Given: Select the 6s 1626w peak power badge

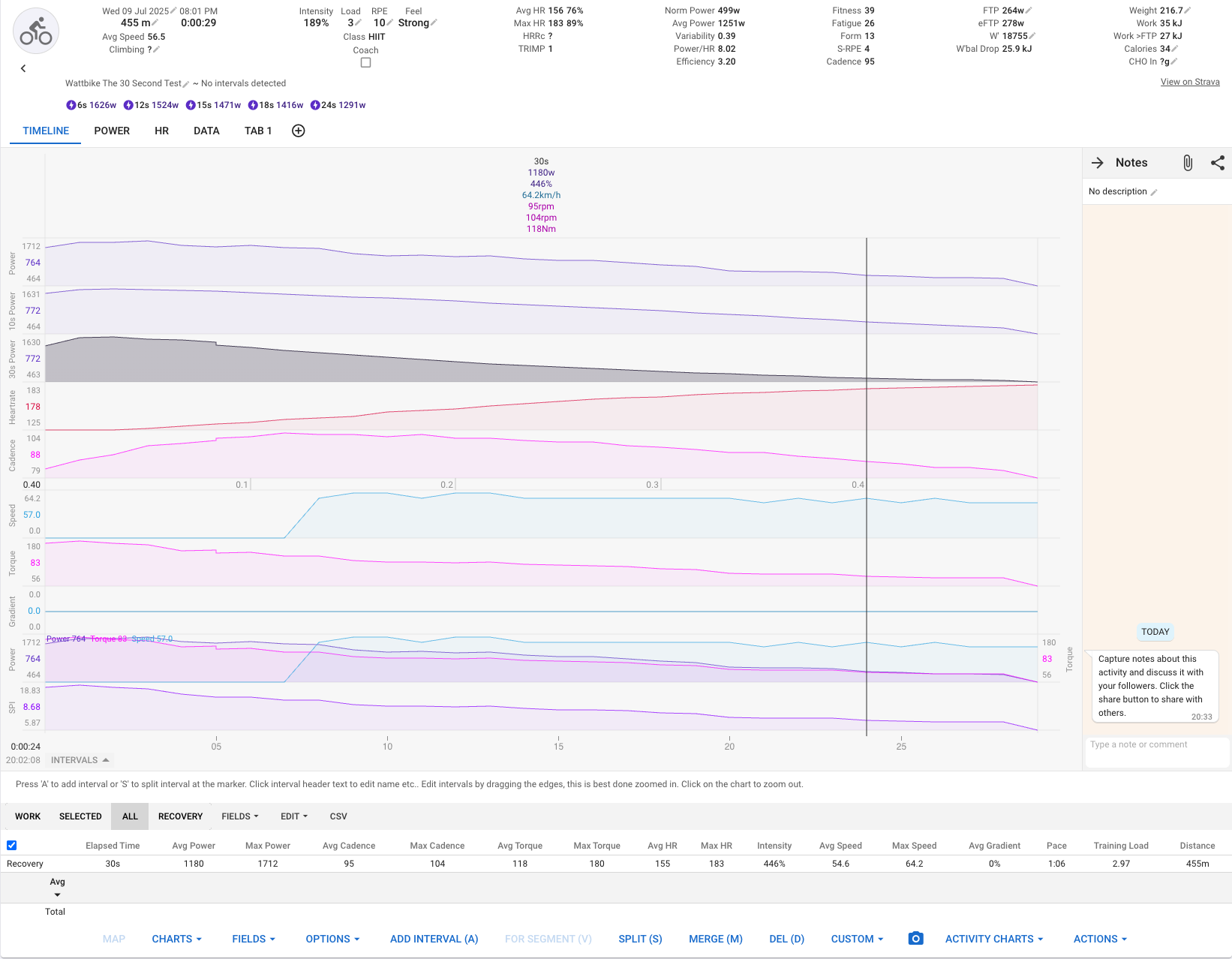Looking at the screenshot, I should pos(91,105).
